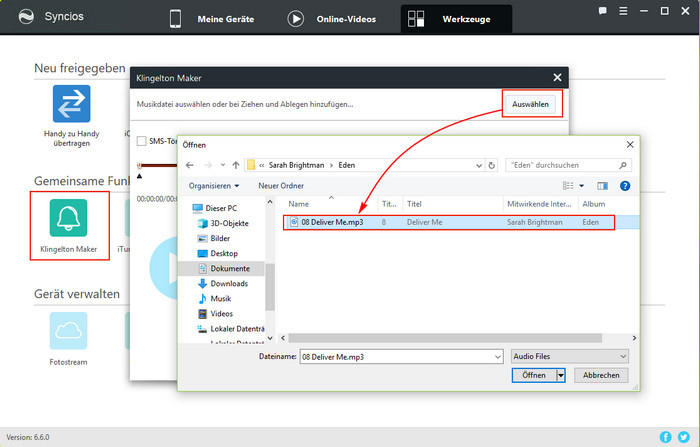
Task: Go back in the Öffnen dialog
Action: (190, 165)
